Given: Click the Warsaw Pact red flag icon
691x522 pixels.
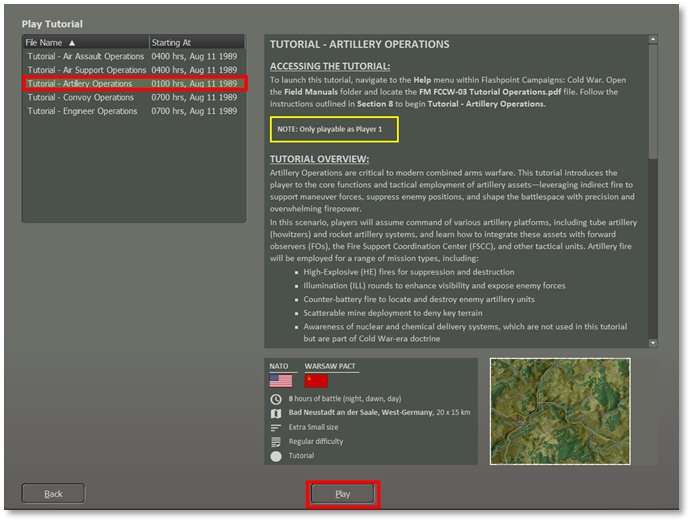Looking at the screenshot, I should (x=316, y=381).
